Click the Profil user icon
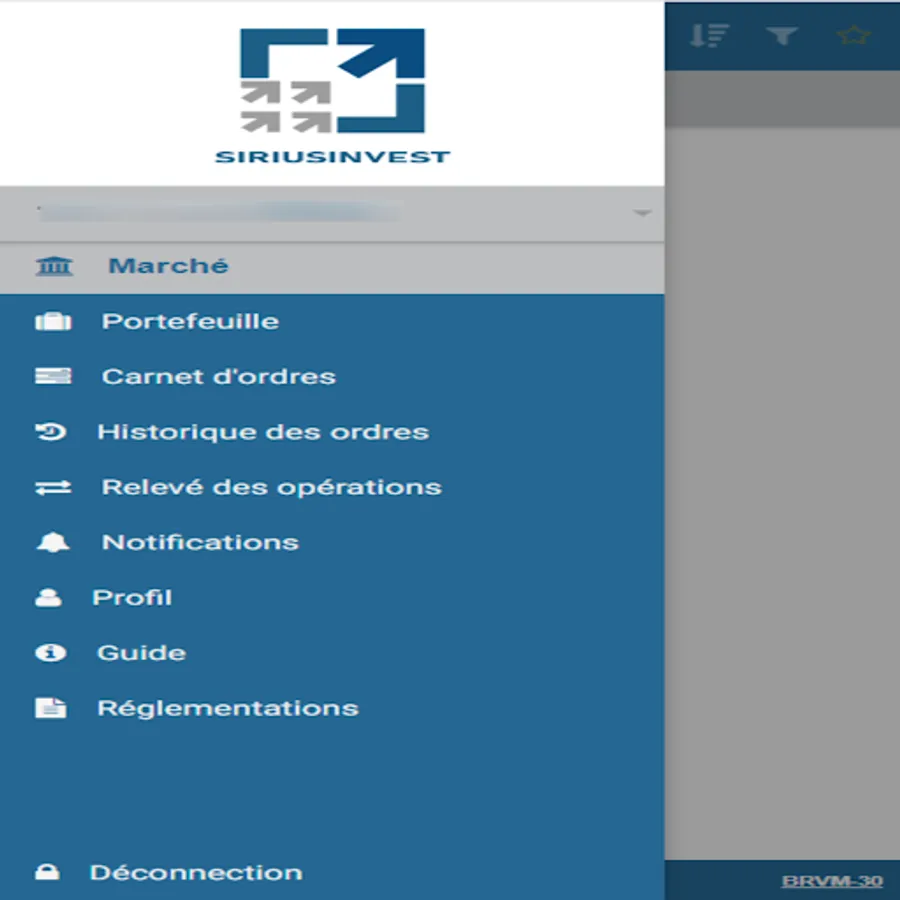900x900 pixels. coord(49,598)
